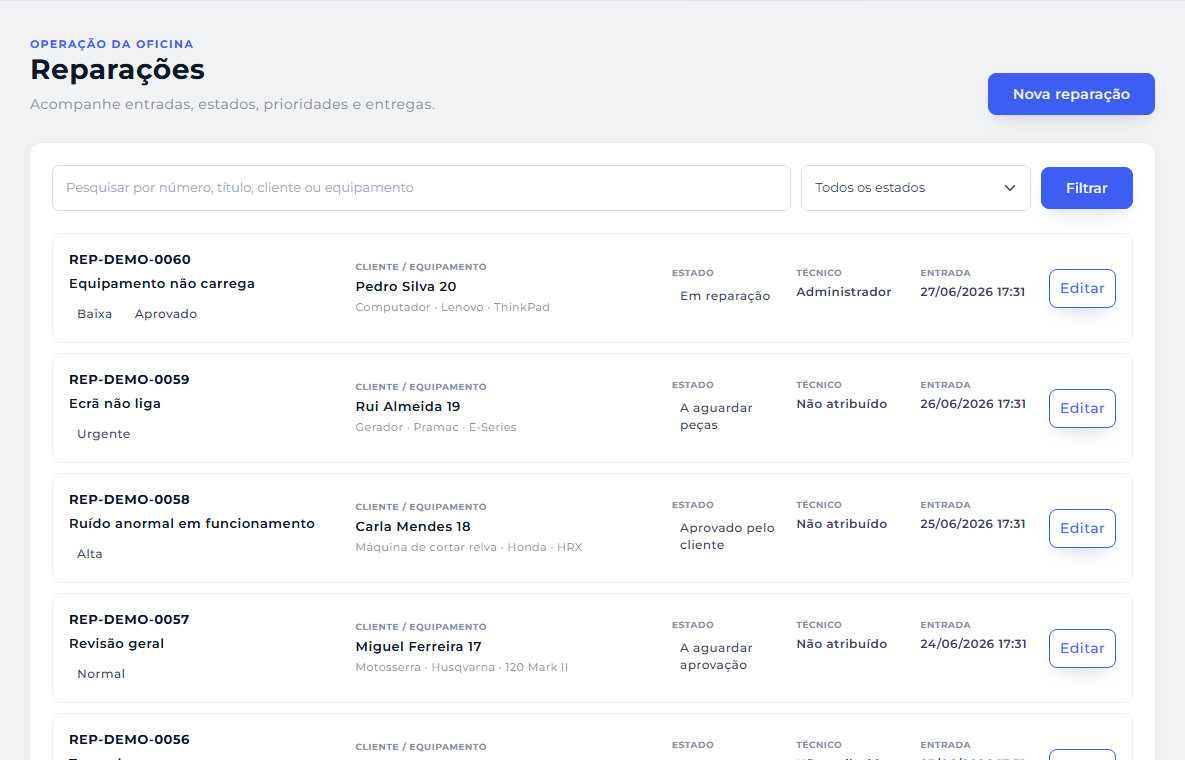Select repair number REP-DEMO-0059
Image resolution: width=1185 pixels, height=760 pixels.
click(129, 380)
